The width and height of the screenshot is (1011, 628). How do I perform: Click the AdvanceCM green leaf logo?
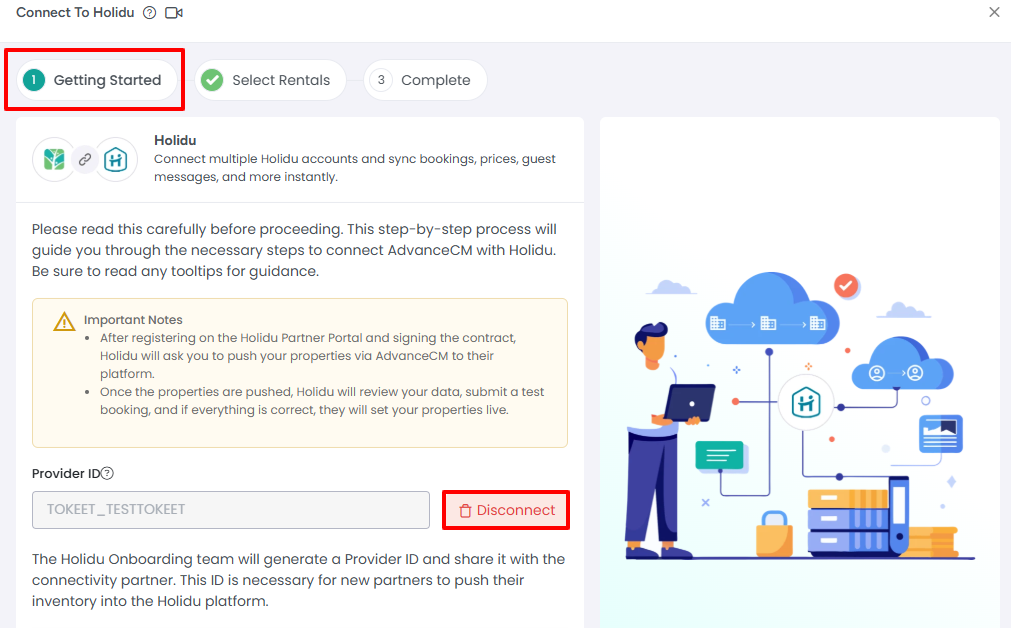tap(54, 159)
